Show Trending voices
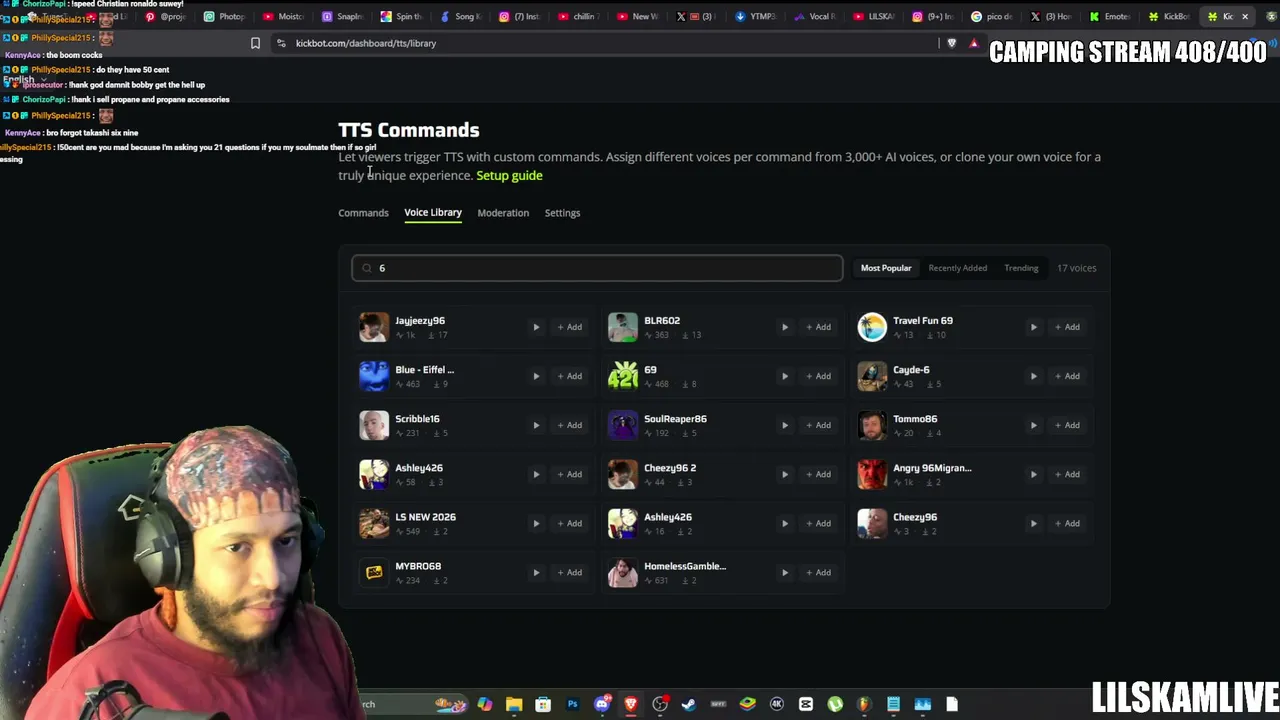1280x720 pixels. (x=1021, y=268)
